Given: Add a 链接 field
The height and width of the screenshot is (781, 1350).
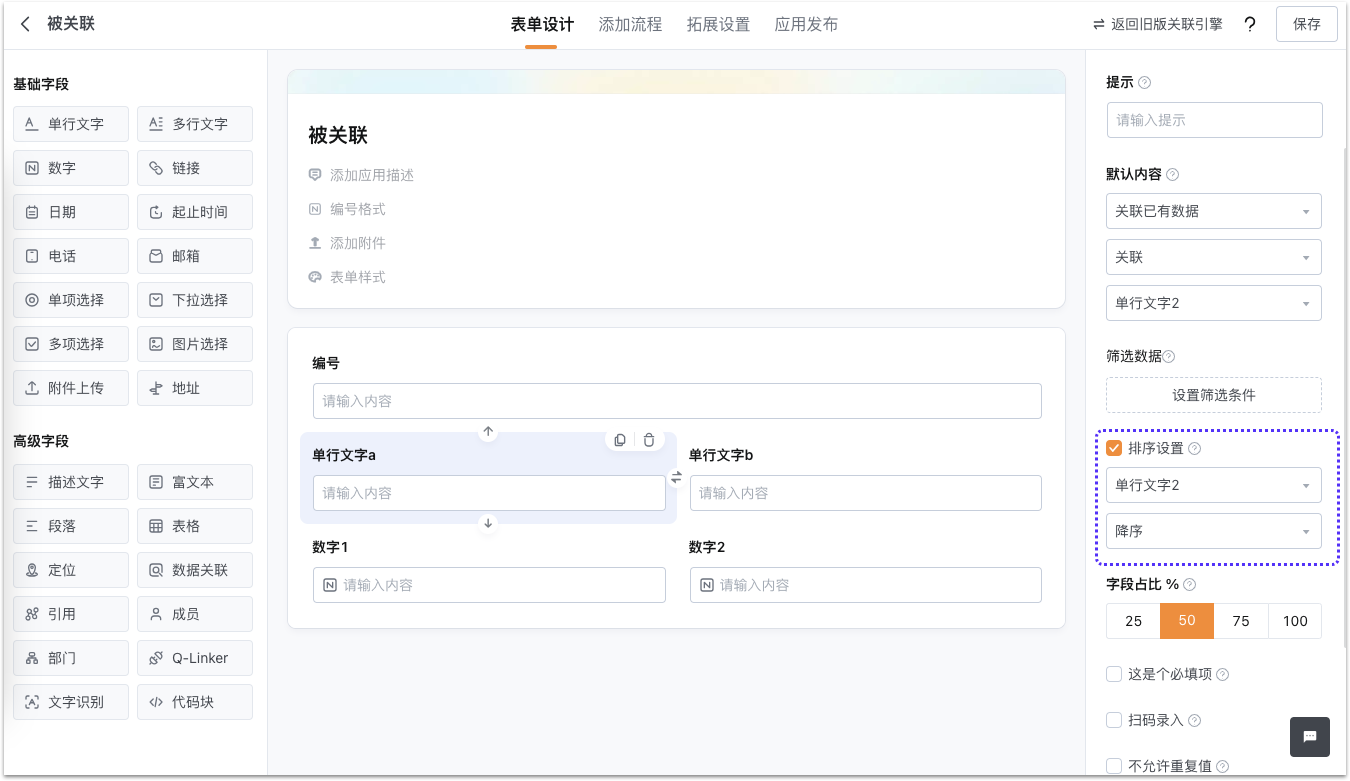Looking at the screenshot, I should click(195, 168).
